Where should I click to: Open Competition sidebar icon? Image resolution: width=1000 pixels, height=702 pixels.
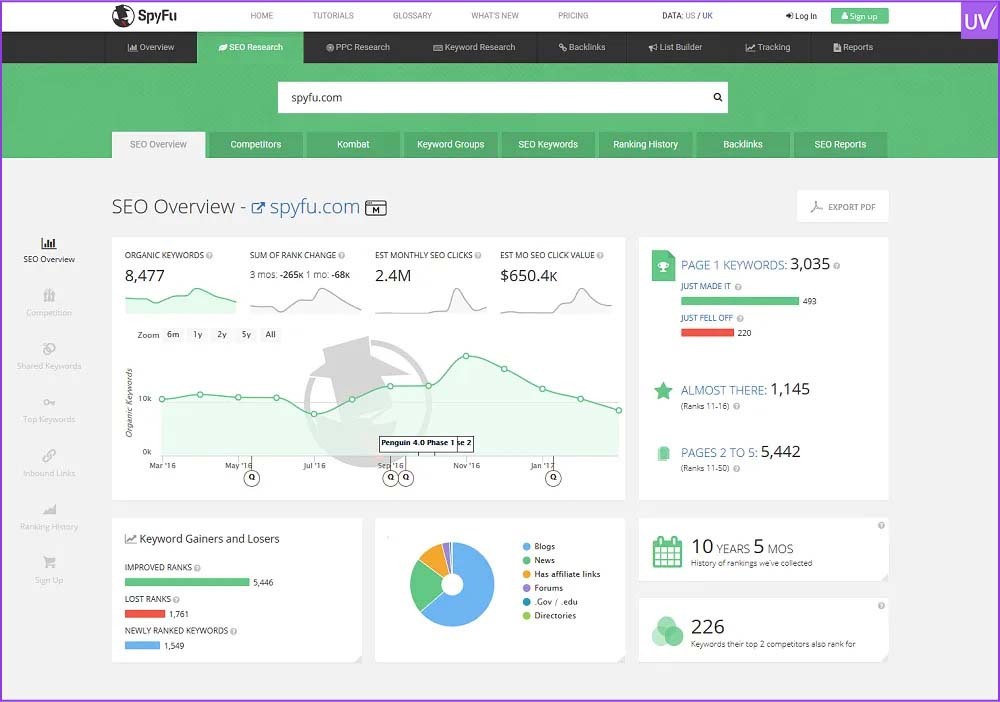click(x=49, y=295)
